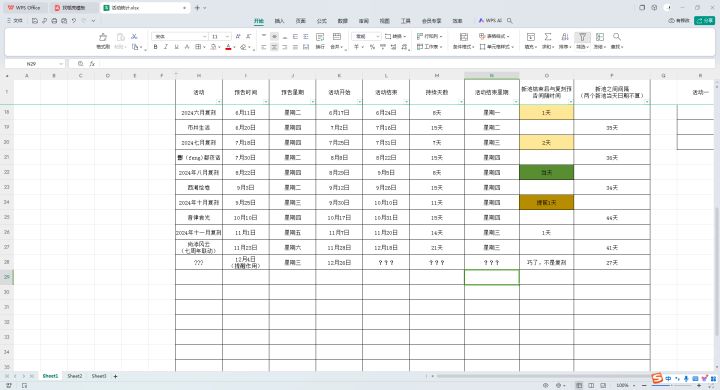This screenshot has width=720, height=390.
Task: Switch to the Formulas (公式) ribbon tab
Action: click(x=322, y=21)
